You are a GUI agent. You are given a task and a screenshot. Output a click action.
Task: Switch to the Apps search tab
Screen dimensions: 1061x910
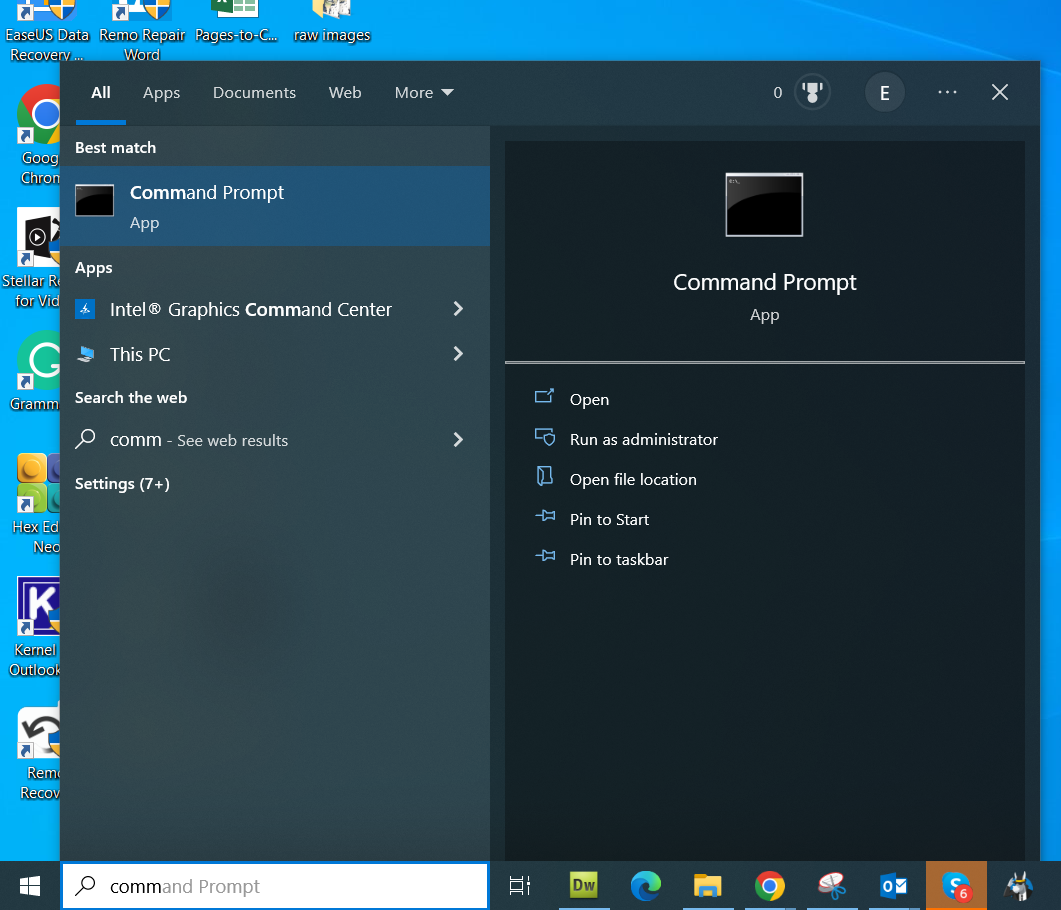[x=161, y=93]
